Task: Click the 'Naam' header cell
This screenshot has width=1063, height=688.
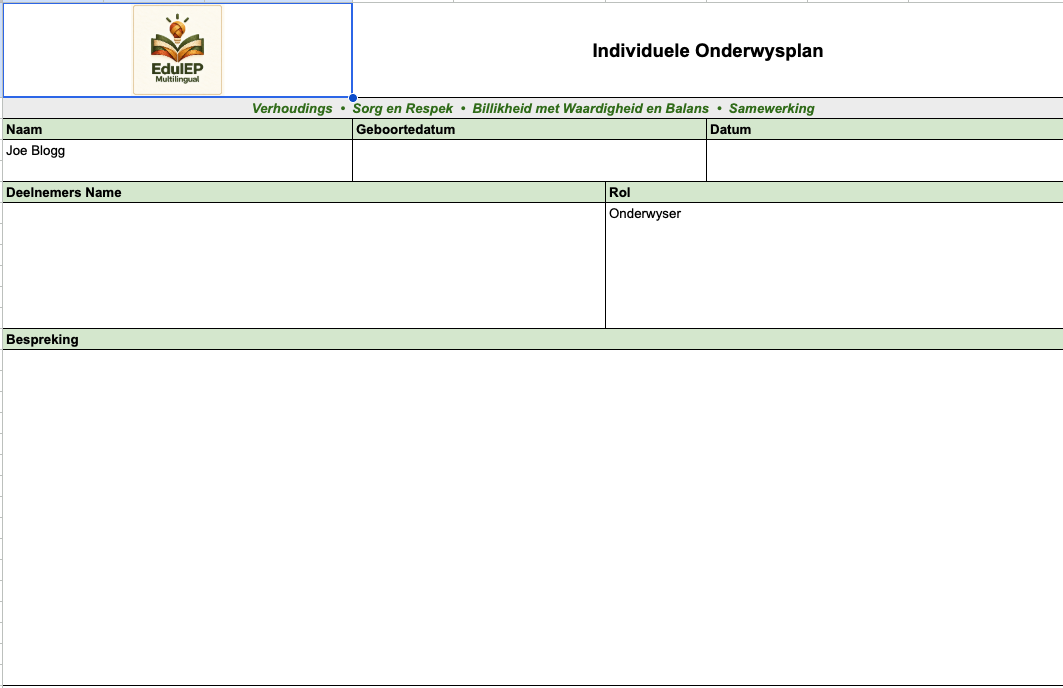Action: pos(178,129)
